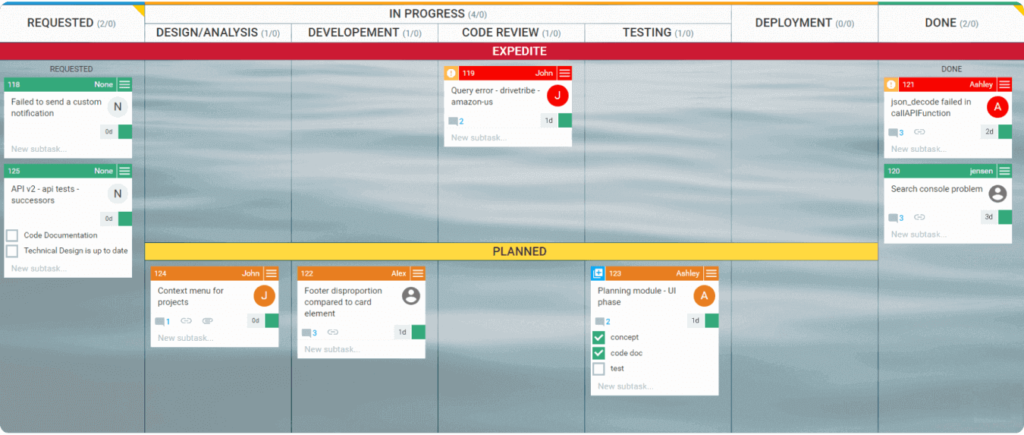This screenshot has height=435, width=1024.
Task: Open the hamburger menu on card 119
Action: tap(565, 73)
